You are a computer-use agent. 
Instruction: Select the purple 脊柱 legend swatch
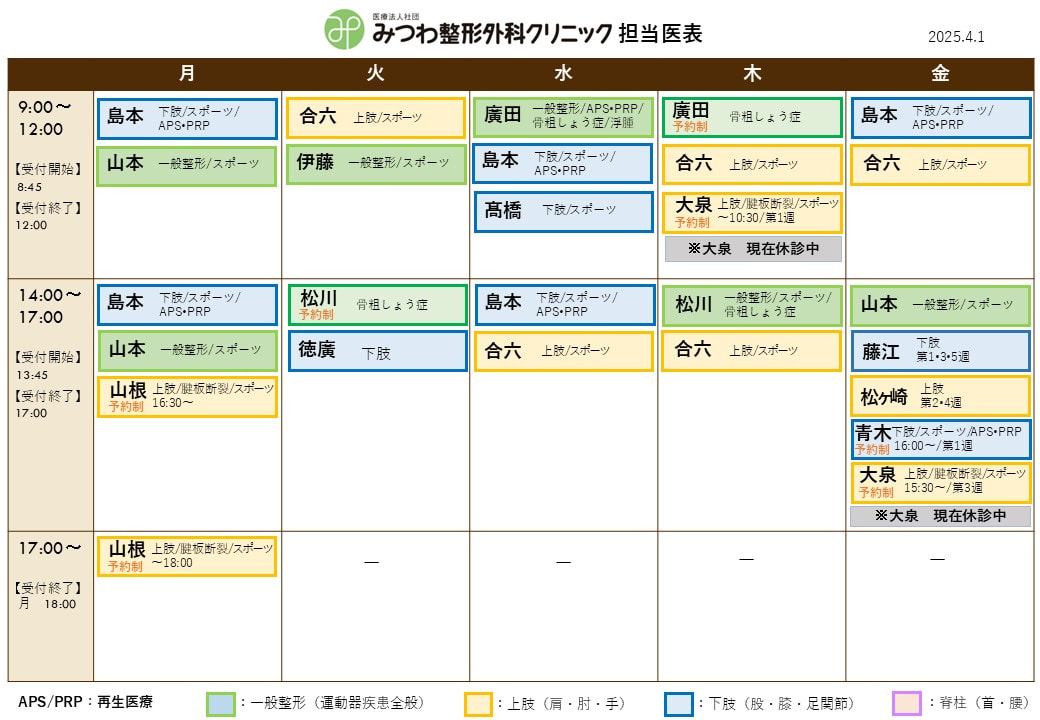pyautogui.click(x=906, y=704)
